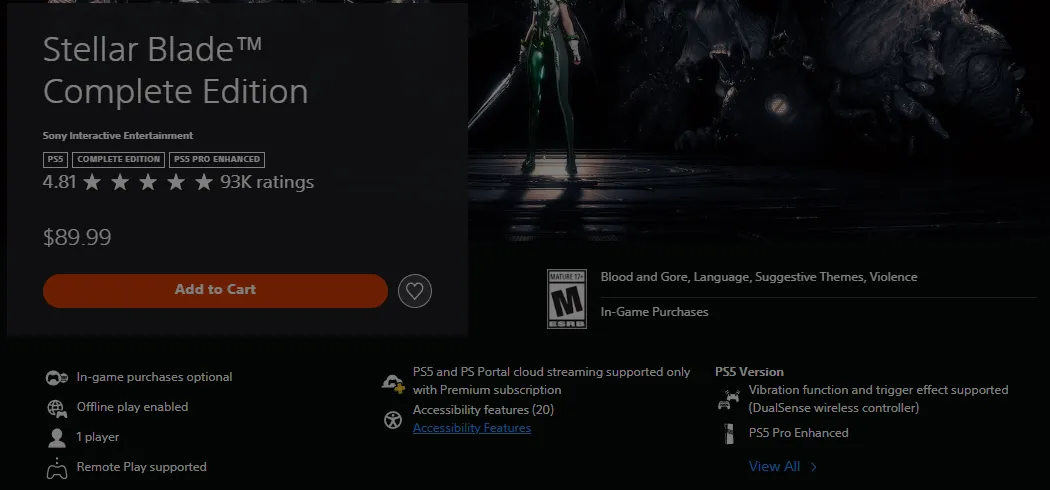Click In-Game Purchases under ESRB rating
Viewport: 1050px width, 490px height.
click(654, 312)
